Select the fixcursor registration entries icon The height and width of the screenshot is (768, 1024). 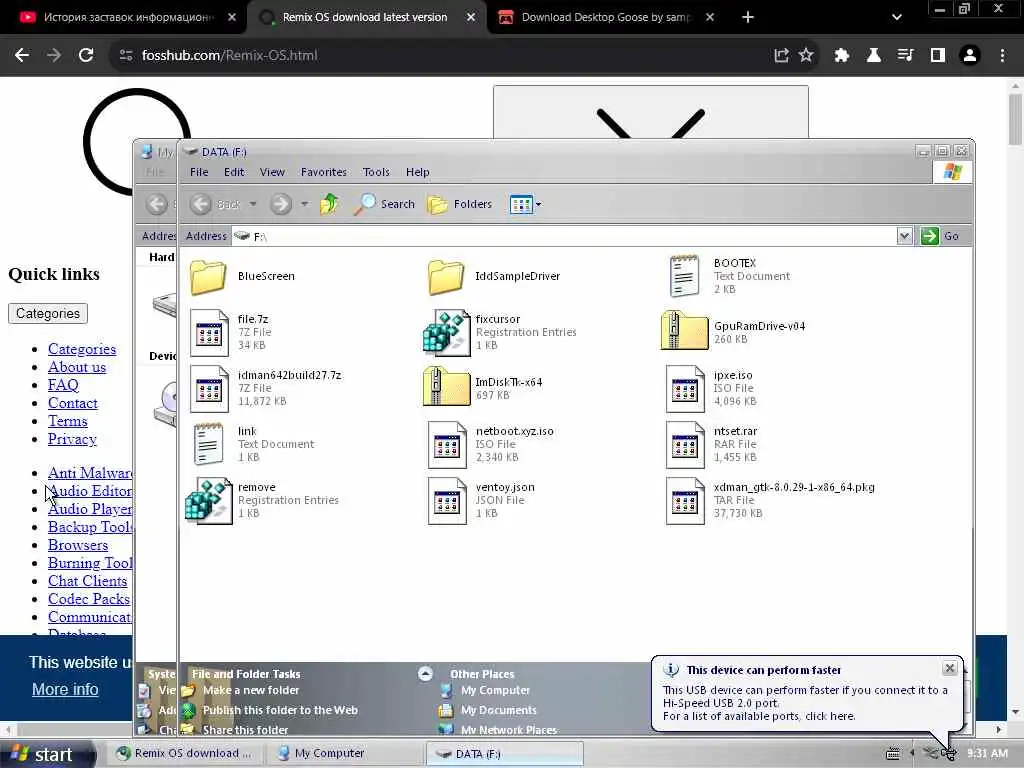447,332
